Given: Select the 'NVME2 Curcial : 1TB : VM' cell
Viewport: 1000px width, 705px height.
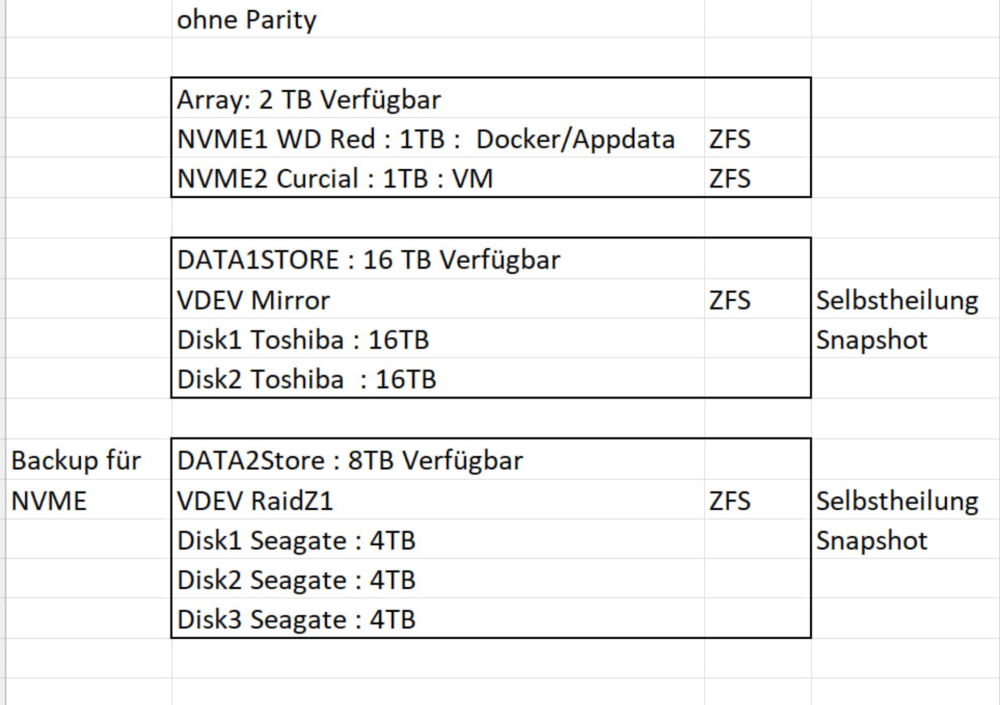Looking at the screenshot, I should 438,178.
